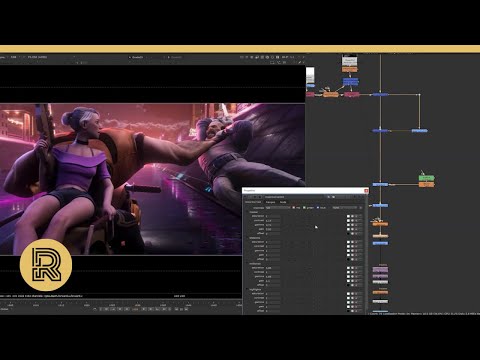Select the green node in node graph
The width and height of the screenshot is (480, 360).
pos(426,178)
